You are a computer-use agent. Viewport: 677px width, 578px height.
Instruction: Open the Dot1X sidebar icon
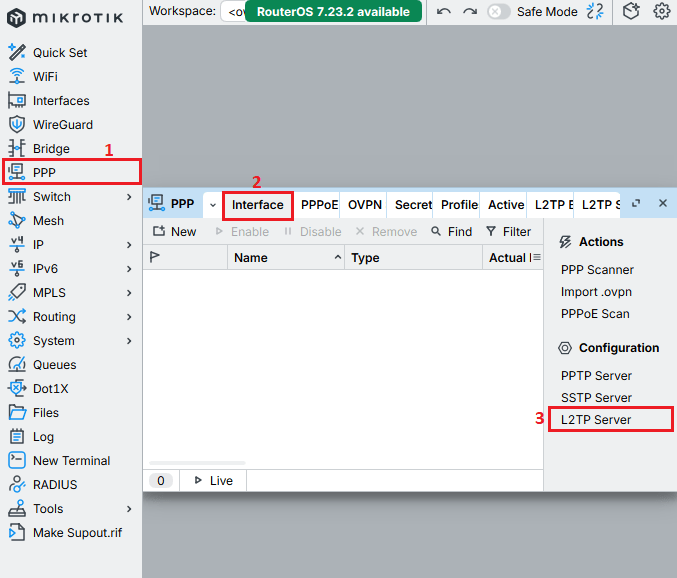[x=17, y=388]
